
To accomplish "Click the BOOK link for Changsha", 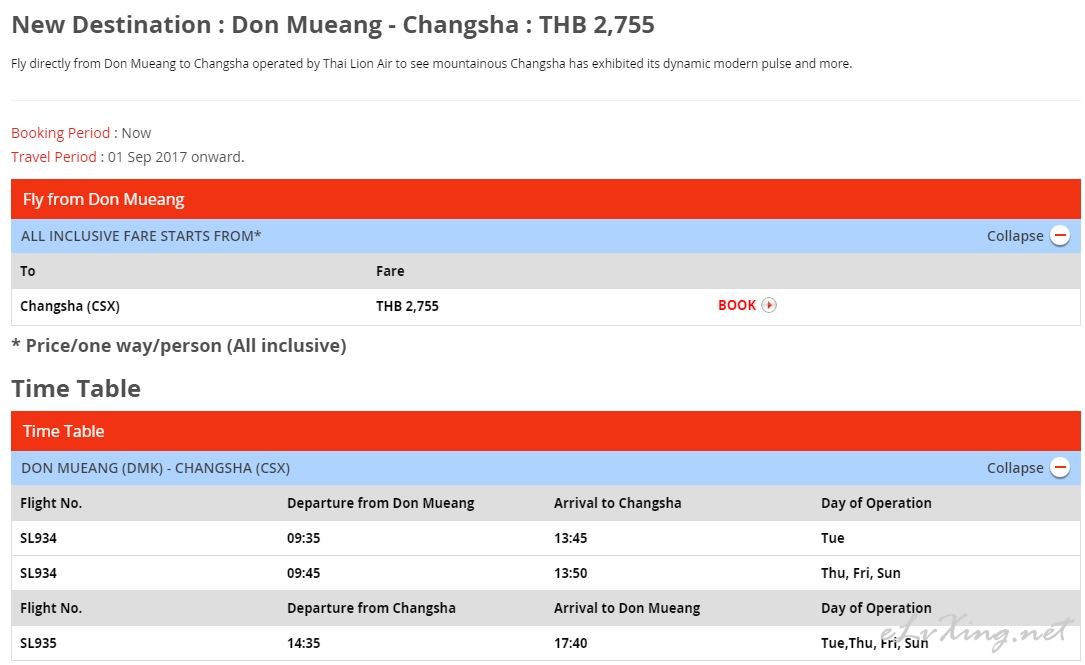I will point(737,305).
